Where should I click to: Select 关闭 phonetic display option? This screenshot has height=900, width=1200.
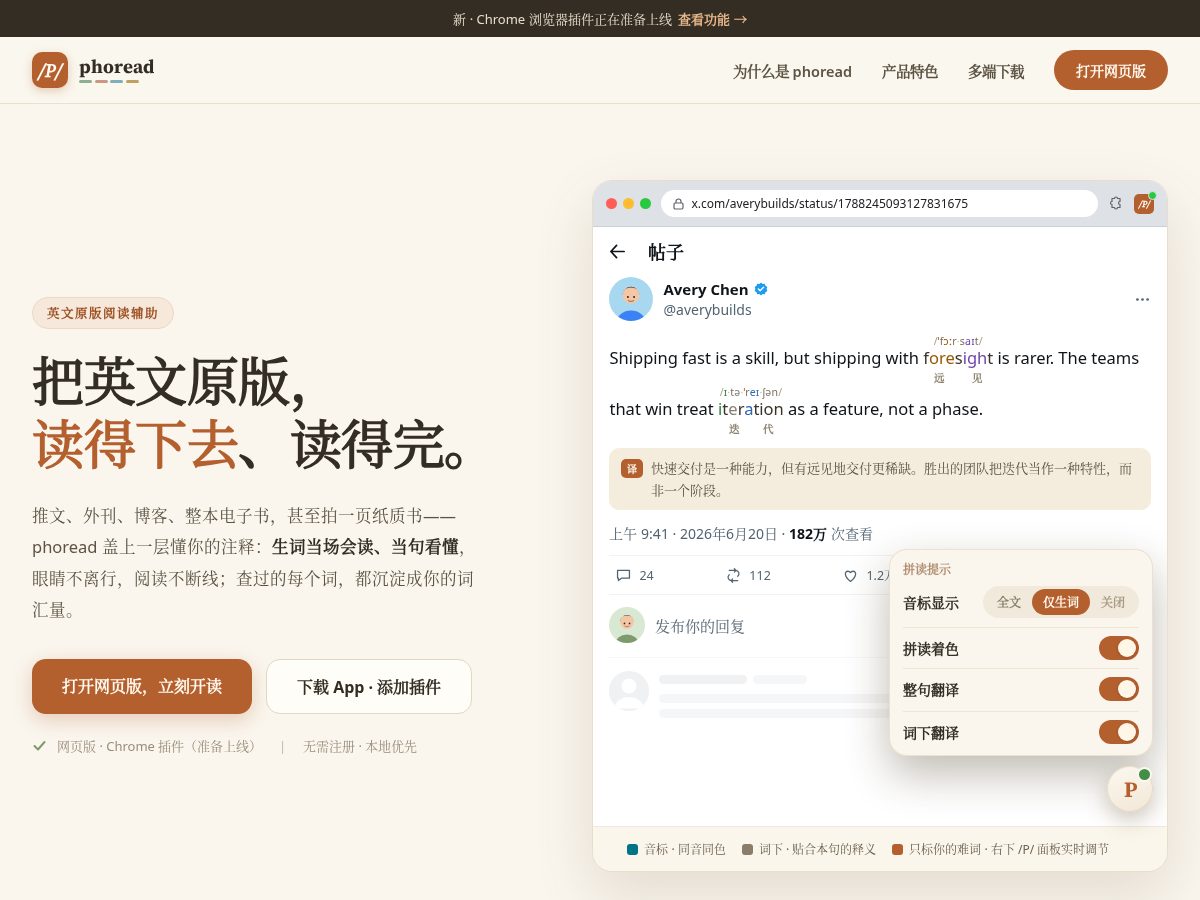coord(1113,602)
